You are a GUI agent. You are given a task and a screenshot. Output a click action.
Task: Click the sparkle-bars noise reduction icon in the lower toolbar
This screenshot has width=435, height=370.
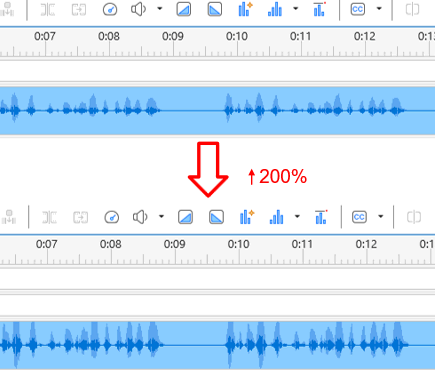(x=247, y=217)
